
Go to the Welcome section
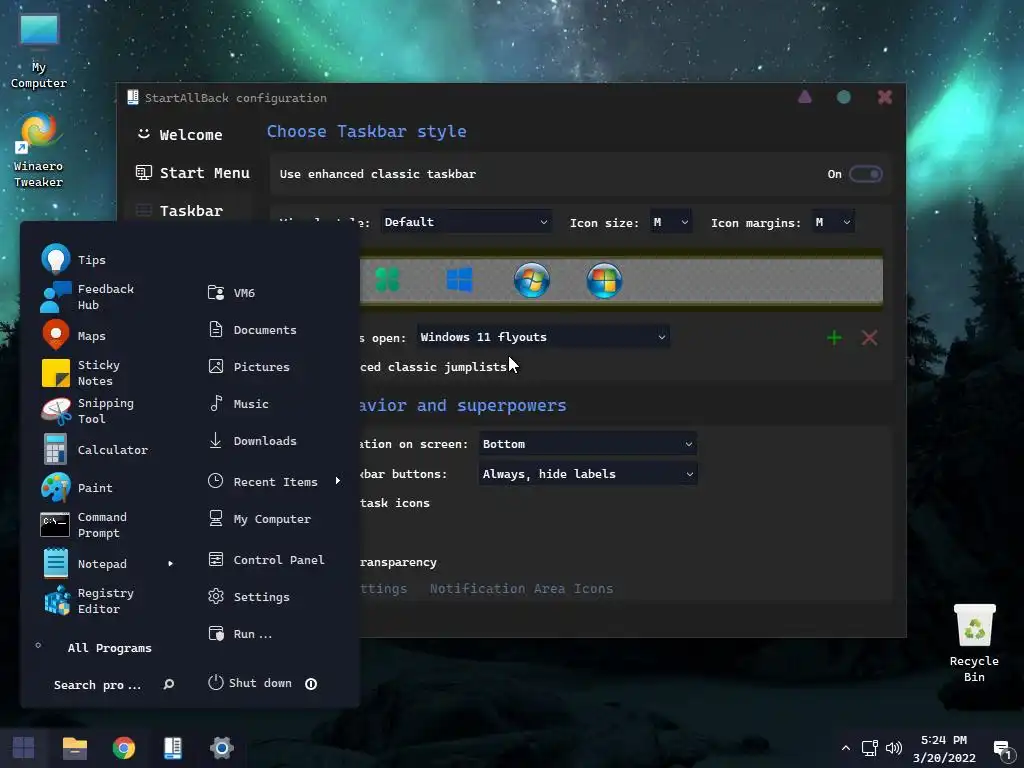tap(180, 135)
